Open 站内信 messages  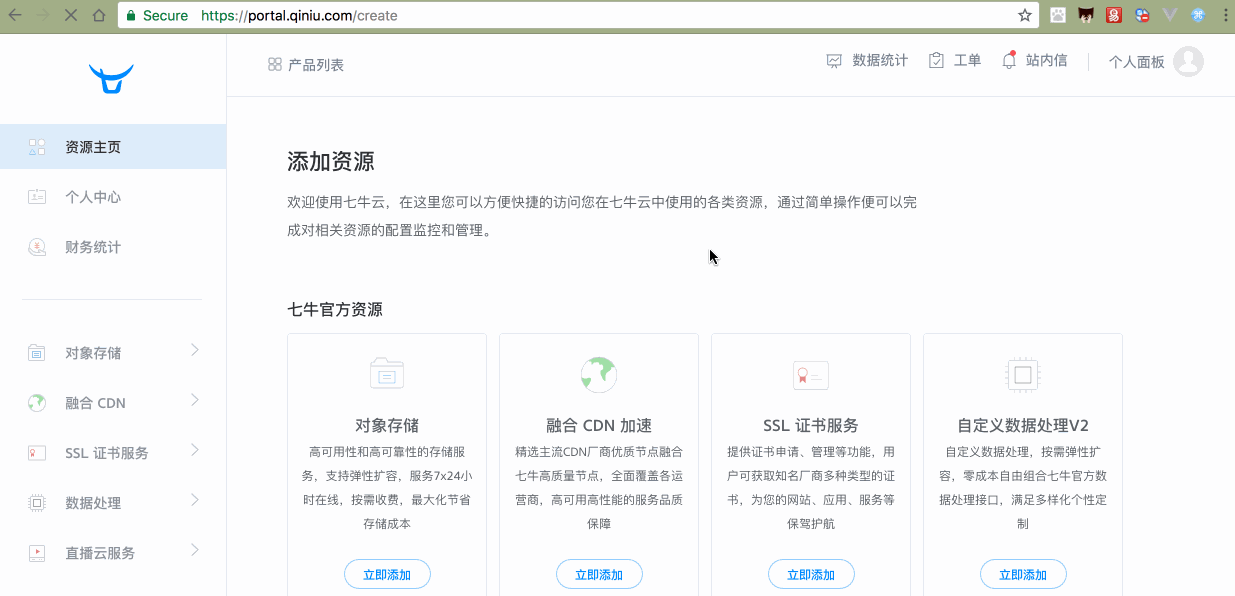1035,61
